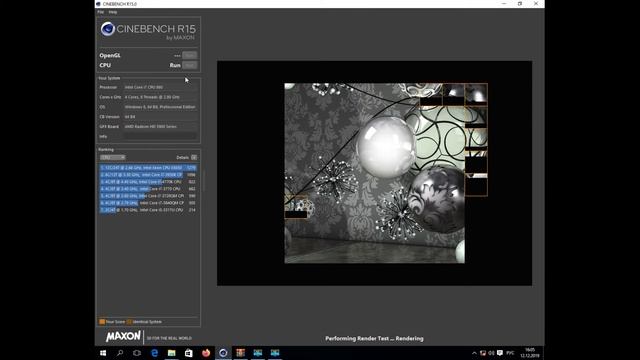Click the РУС language indicator
Viewport: 640px width, 360px height.
pos(510,353)
